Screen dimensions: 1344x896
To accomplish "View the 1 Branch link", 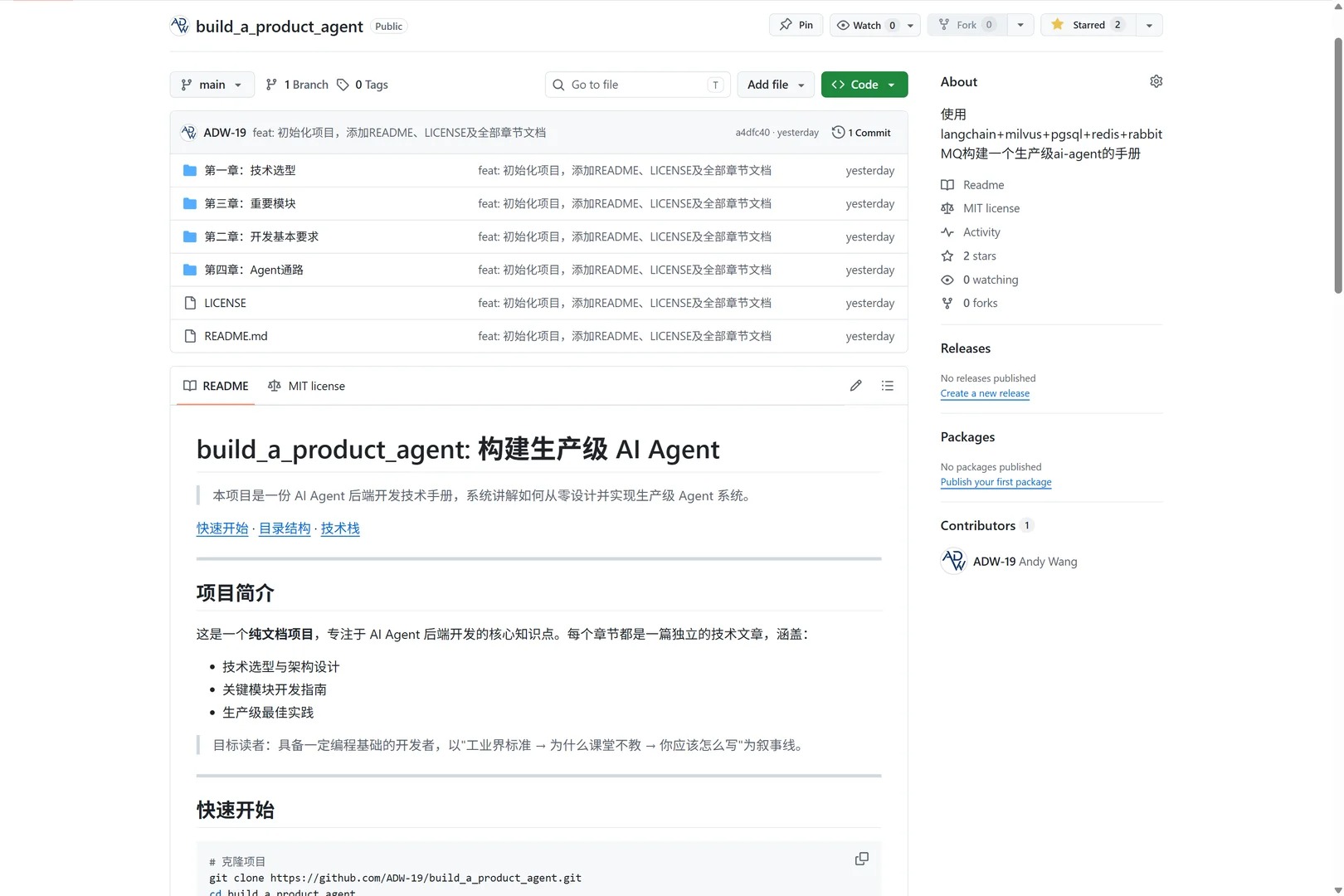I will [x=297, y=85].
